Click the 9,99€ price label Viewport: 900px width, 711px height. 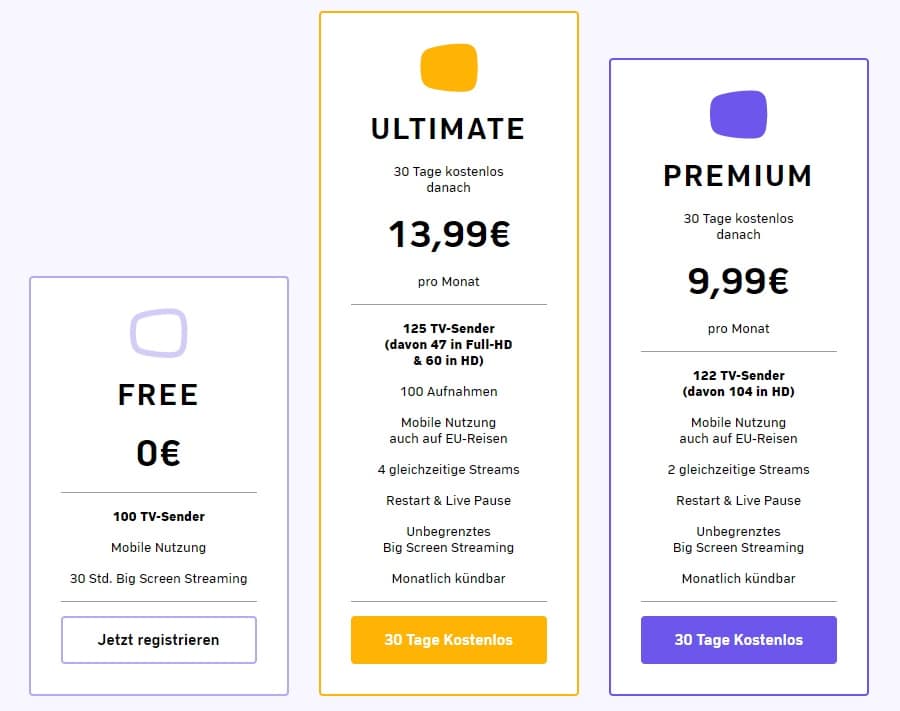[738, 281]
